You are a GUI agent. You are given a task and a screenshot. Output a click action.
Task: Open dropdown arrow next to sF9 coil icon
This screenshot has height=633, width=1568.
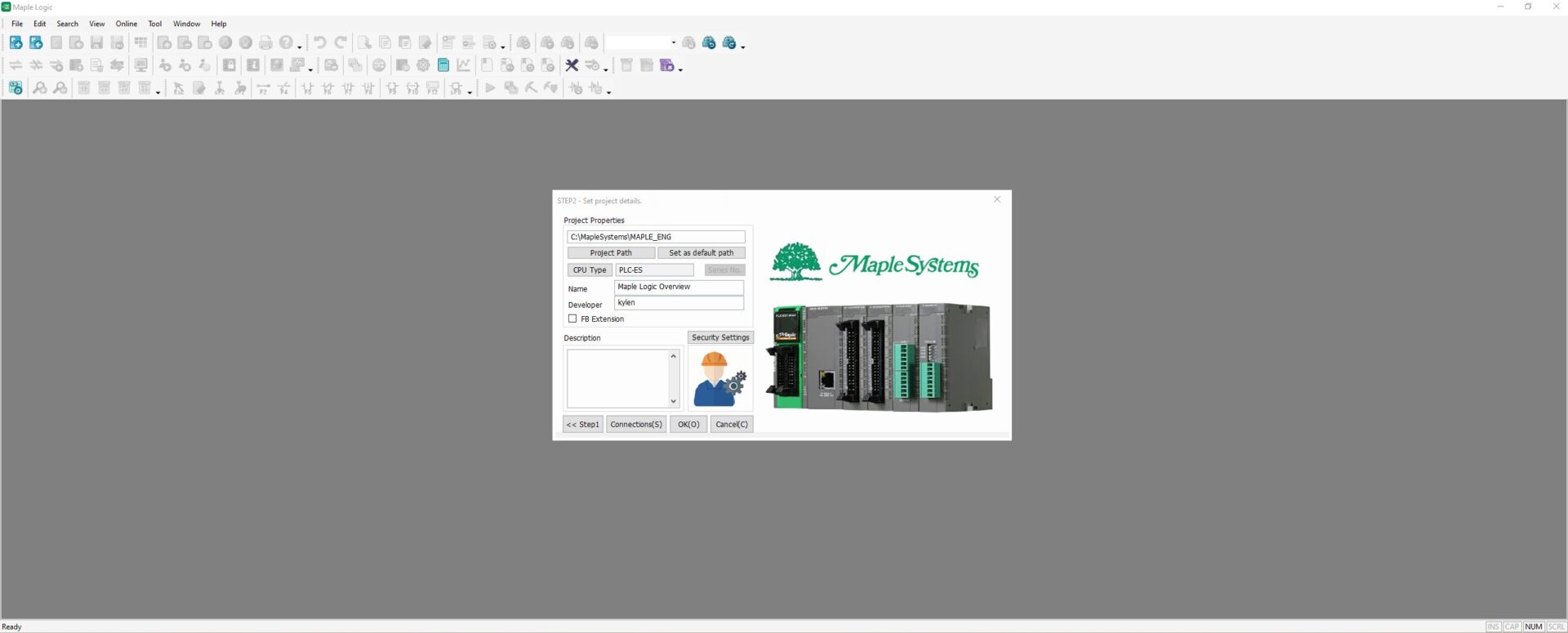click(x=470, y=91)
